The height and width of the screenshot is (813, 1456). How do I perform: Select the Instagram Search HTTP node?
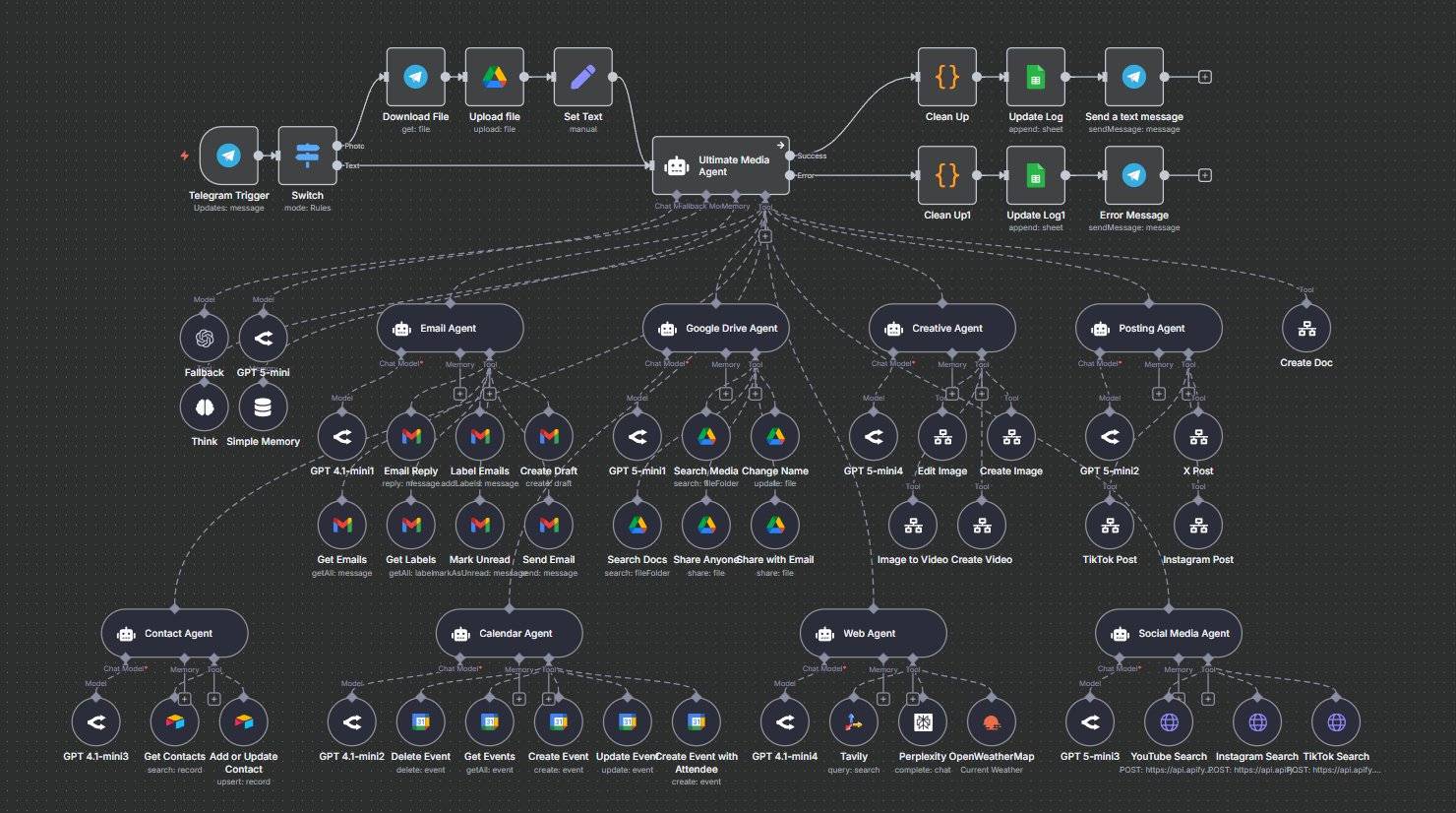[1257, 721]
